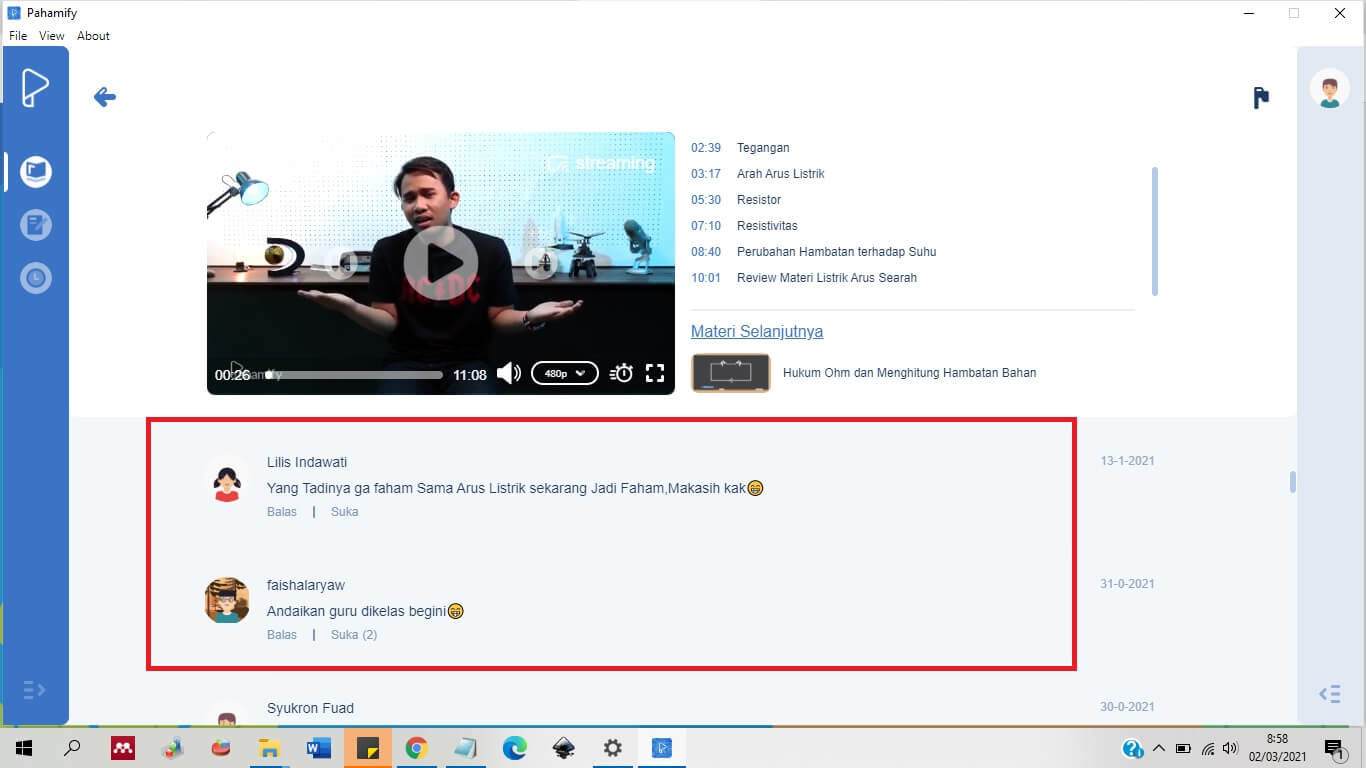Click the main page vertical scrollbar
Image resolution: width=1366 pixels, height=768 pixels.
1293,482
